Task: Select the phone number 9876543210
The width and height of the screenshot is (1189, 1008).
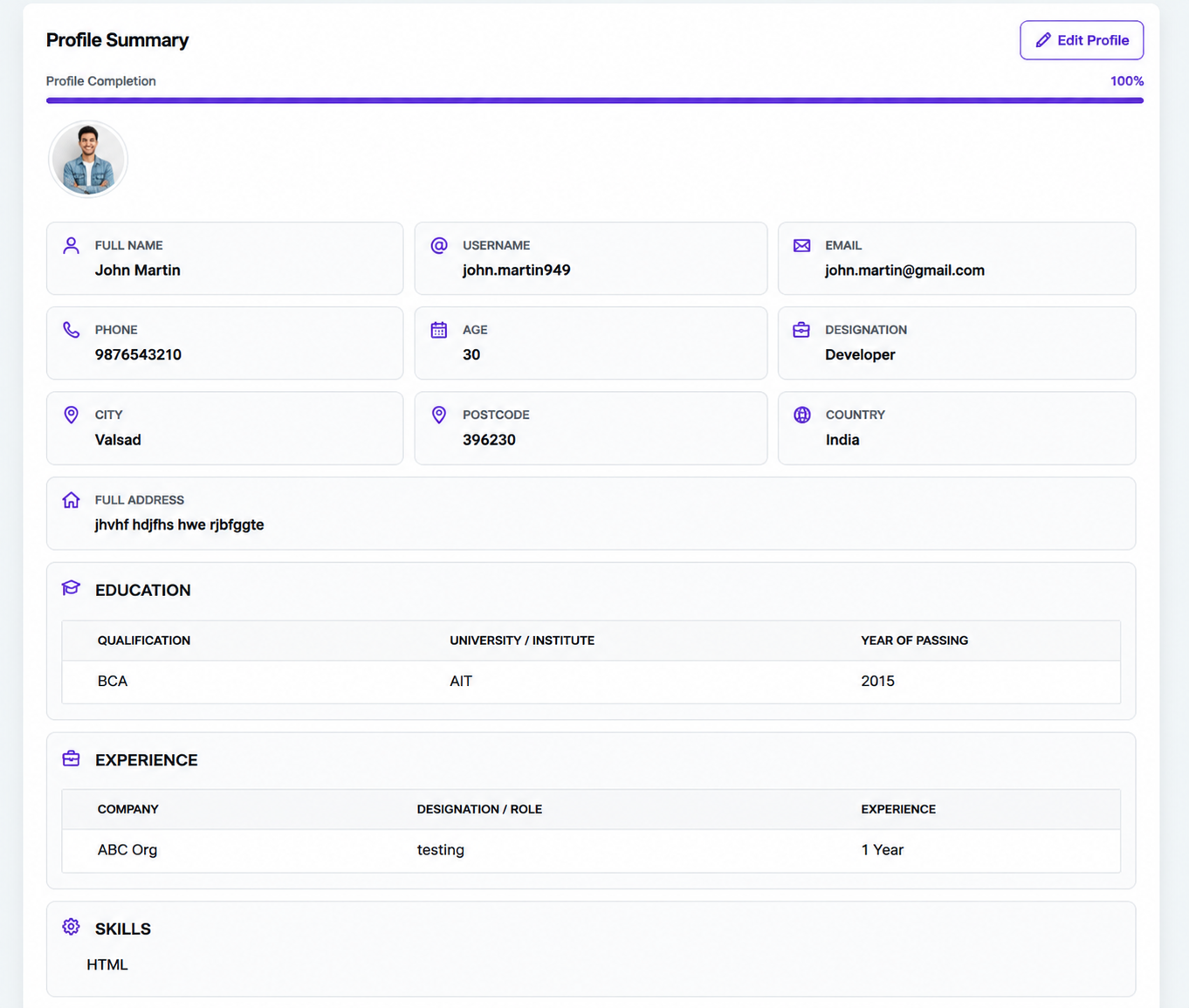Action: (x=138, y=355)
